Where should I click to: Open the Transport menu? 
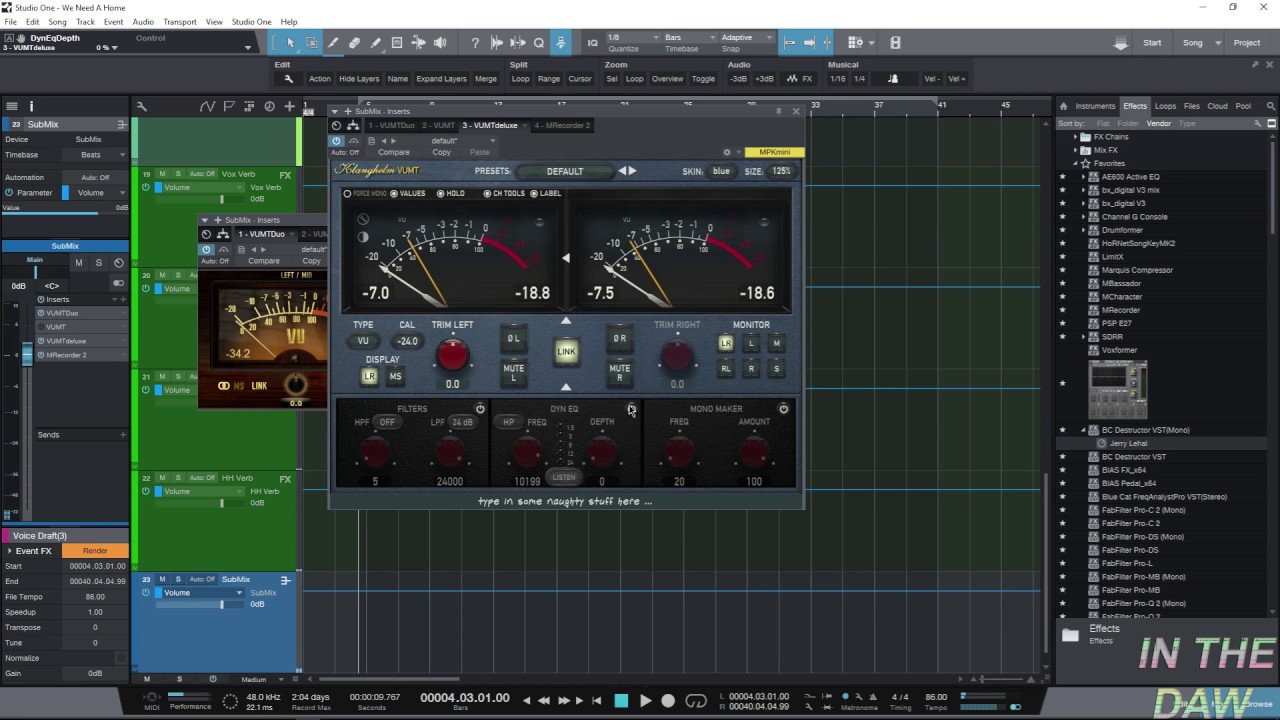pos(180,21)
